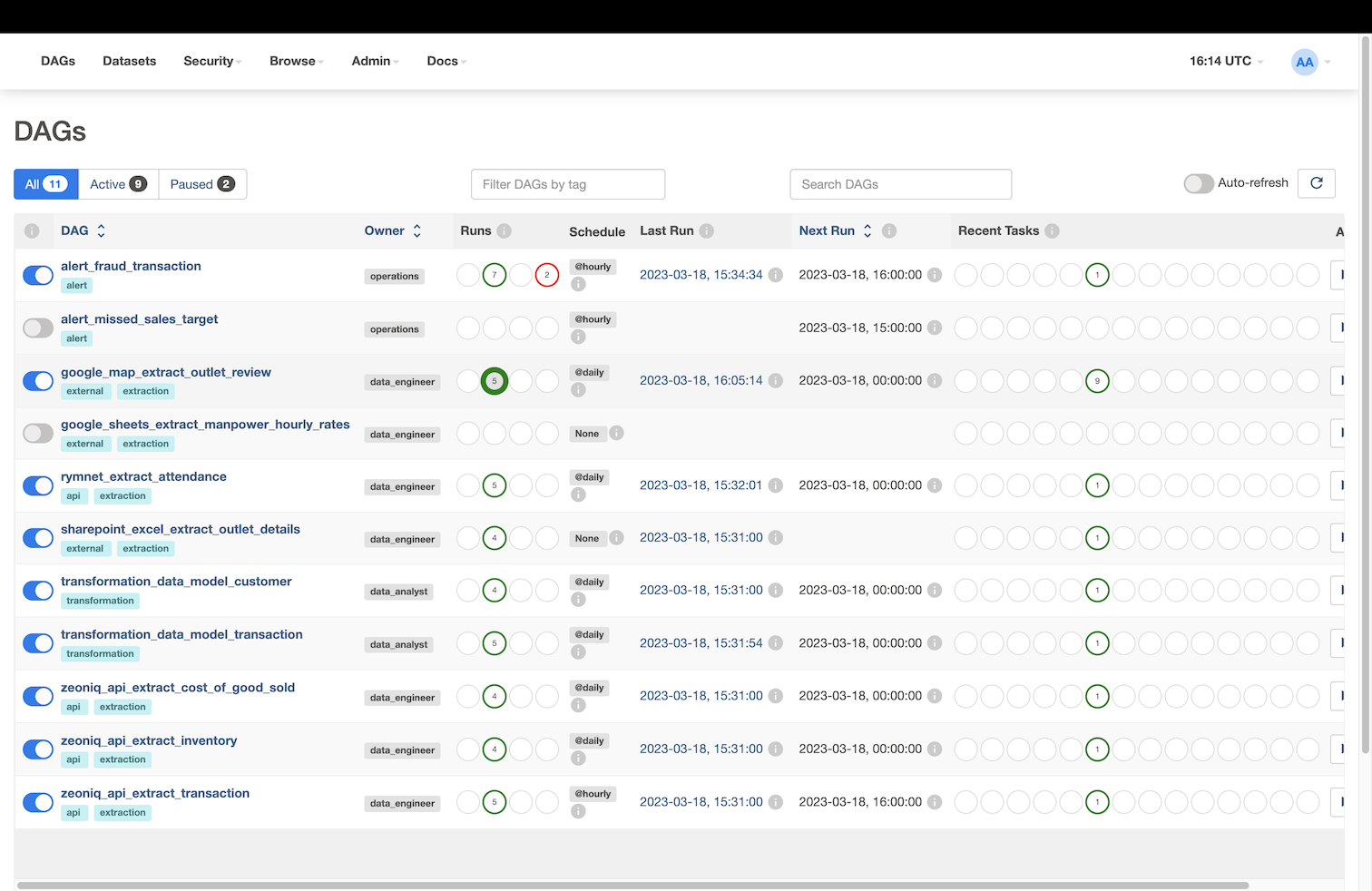Click info icon under @hourly schedule of alert_fraud_transaction
Image resolution: width=1372 pixels, height=891 pixels.
pos(578,284)
